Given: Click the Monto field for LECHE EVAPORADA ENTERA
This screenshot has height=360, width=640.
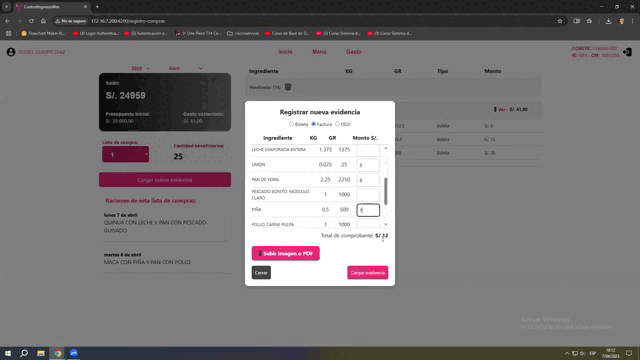Looking at the screenshot, I should [x=368, y=150].
